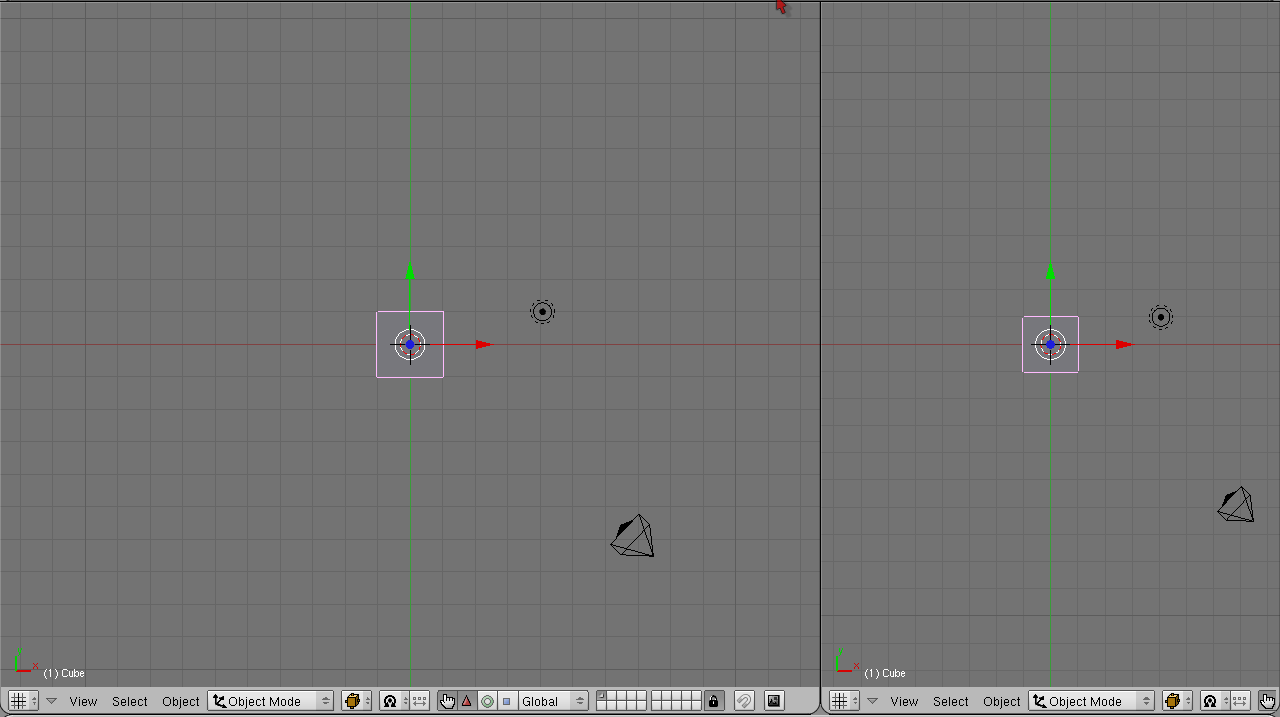Open draw type selector in left viewport
This screenshot has width=1280, height=717.
coord(356,701)
